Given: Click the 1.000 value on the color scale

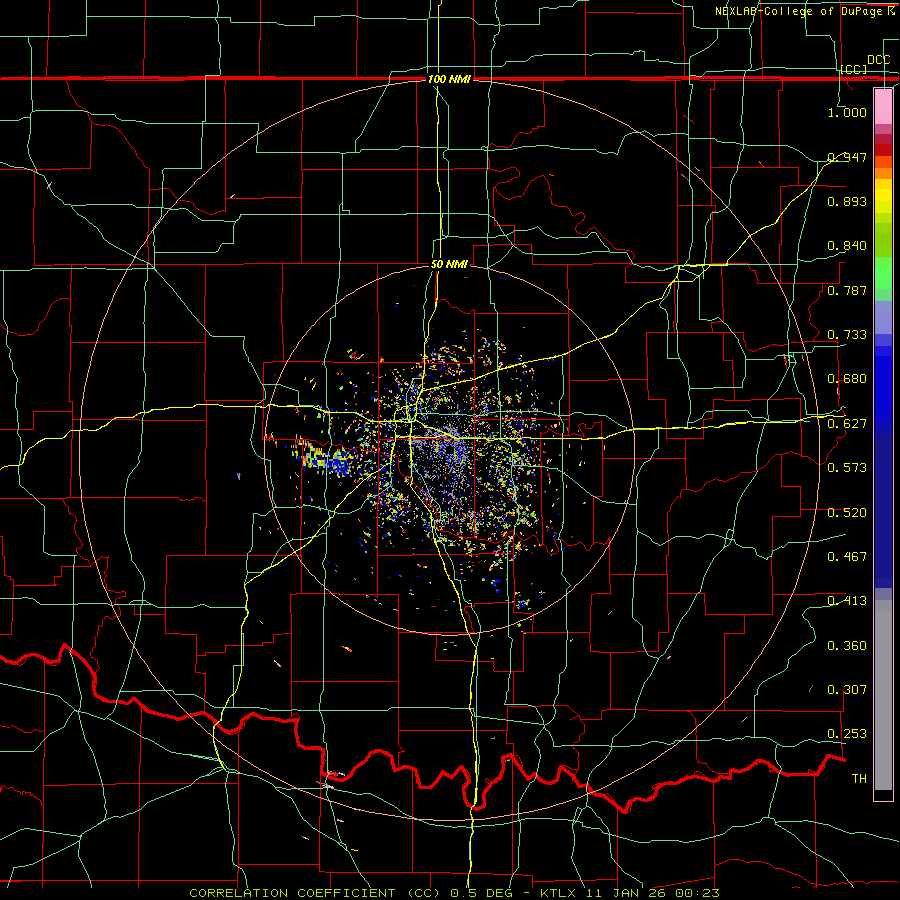Looking at the screenshot, I should pos(847,112).
